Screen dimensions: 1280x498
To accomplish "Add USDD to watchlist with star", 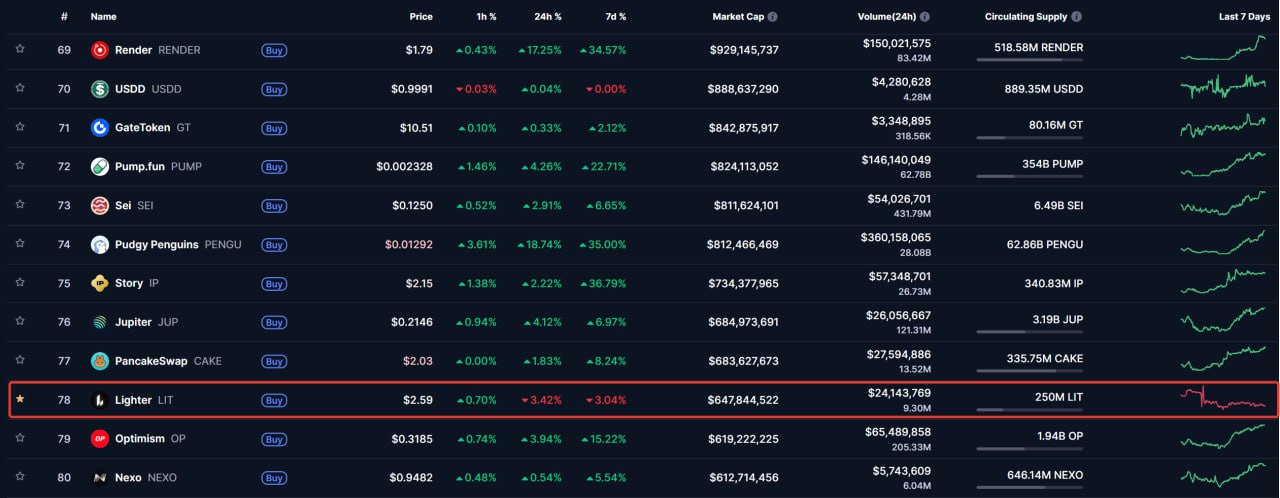I will click(20, 88).
